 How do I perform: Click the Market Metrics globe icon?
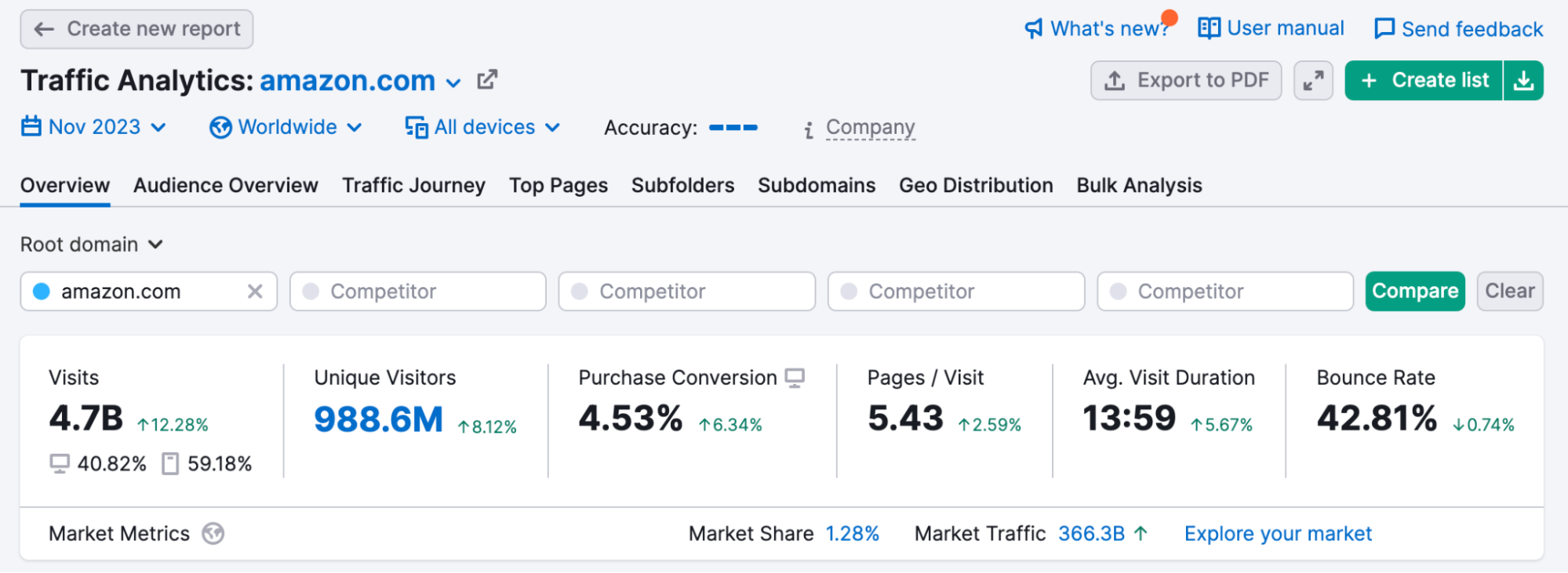[213, 534]
